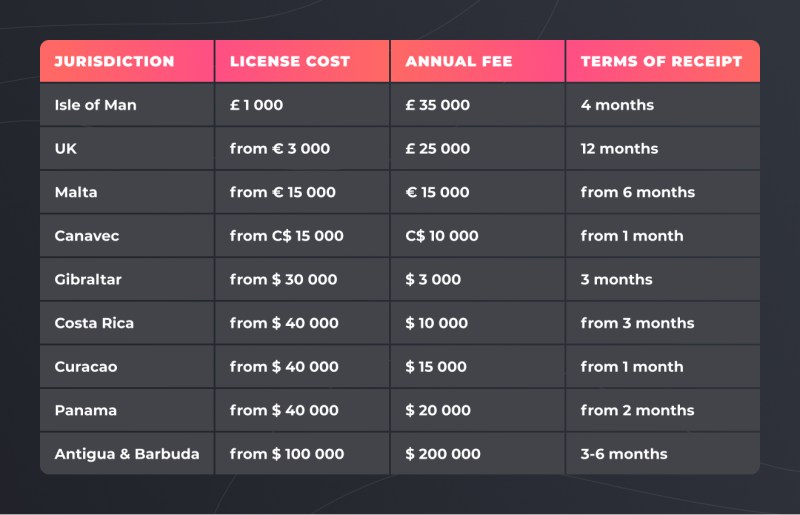800x515 pixels.
Task: Select the Costa Rica jurisdiction cell
Action: (94, 323)
